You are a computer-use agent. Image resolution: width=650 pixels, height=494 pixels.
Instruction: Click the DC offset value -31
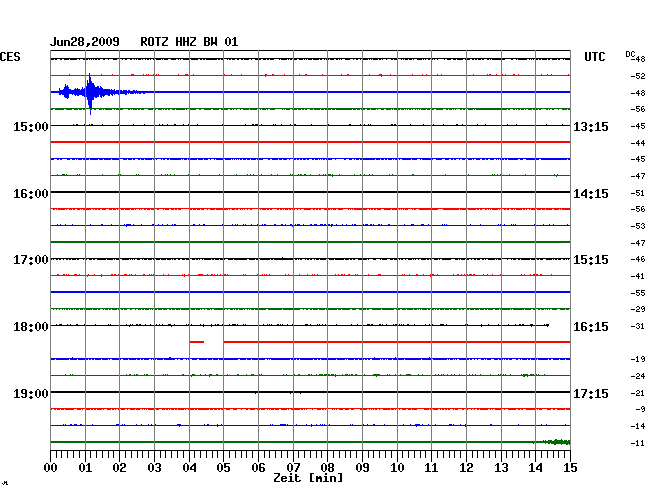click(638, 326)
